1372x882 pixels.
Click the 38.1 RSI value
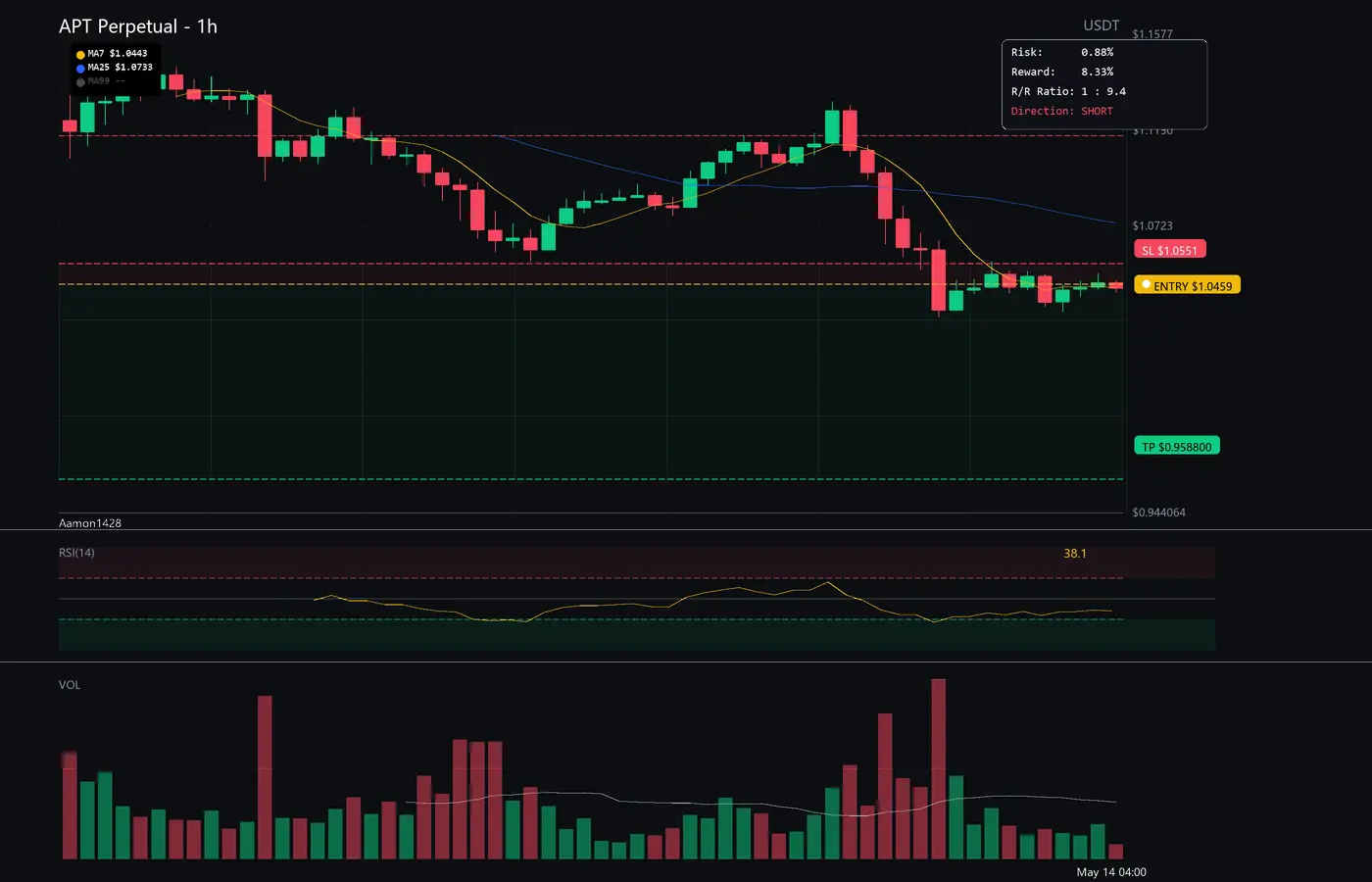[1075, 554]
